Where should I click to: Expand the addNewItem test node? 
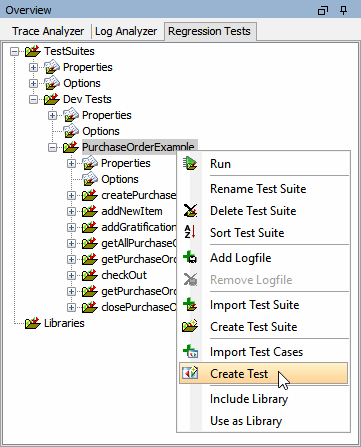(x=71, y=211)
